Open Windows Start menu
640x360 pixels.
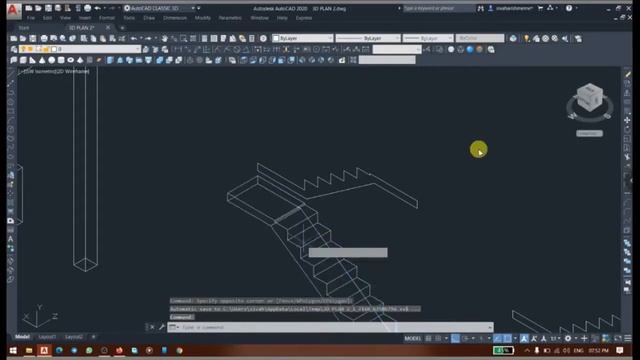[x=13, y=351]
